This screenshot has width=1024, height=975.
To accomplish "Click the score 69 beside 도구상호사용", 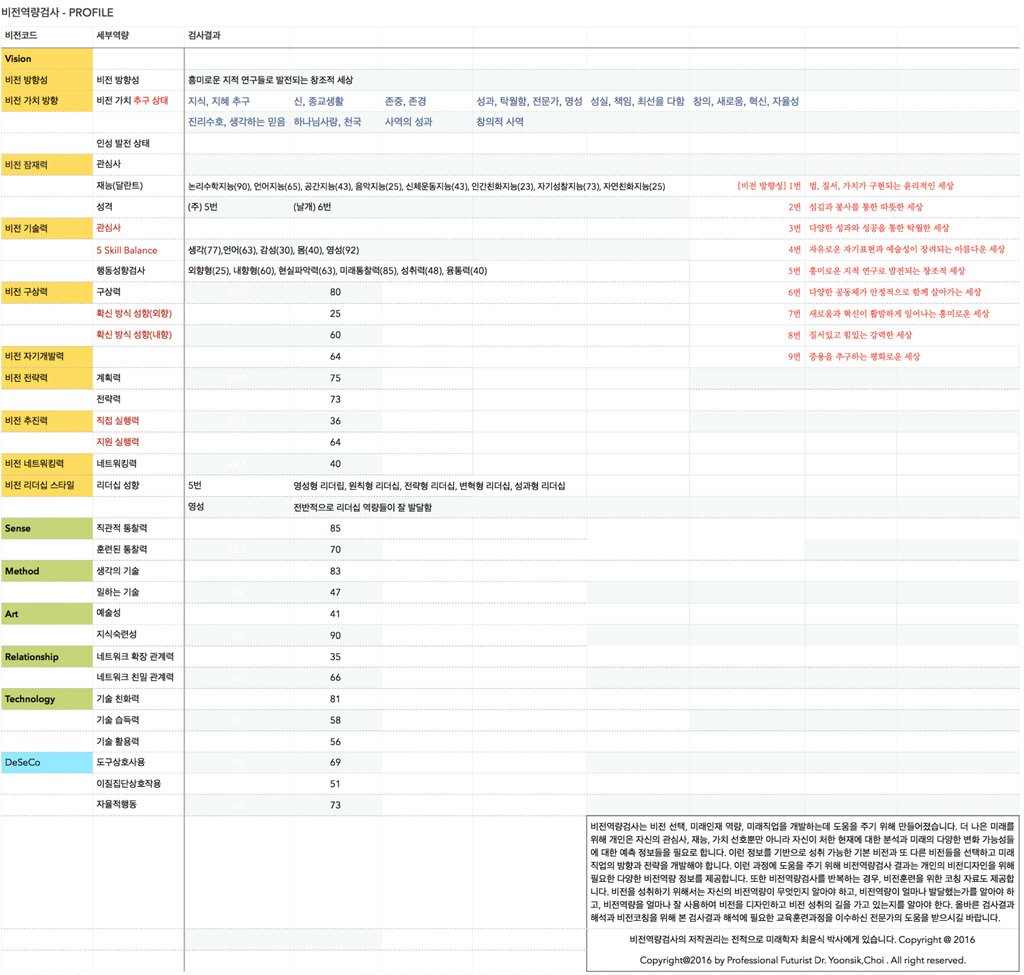I will tap(335, 763).
